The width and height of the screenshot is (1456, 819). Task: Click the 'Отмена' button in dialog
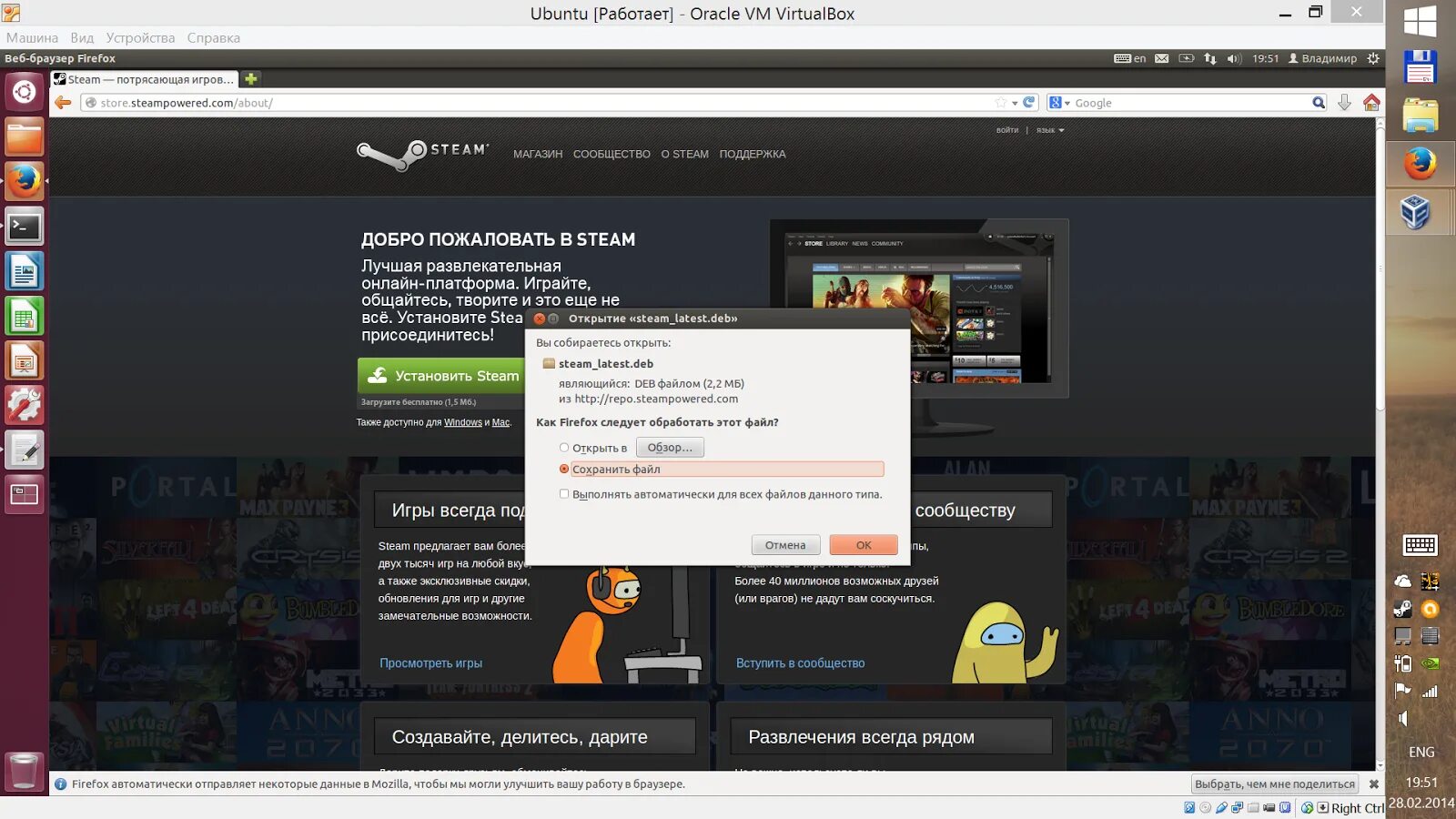[x=785, y=545]
